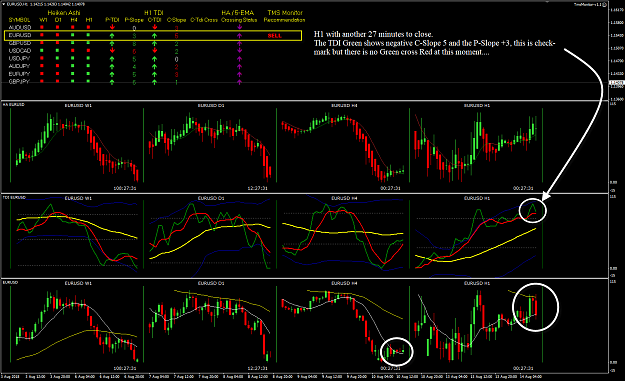625x381 pixels.
Task: Click the EURUSD H4 green Heiken Ashi square
Action: tap(73, 35)
